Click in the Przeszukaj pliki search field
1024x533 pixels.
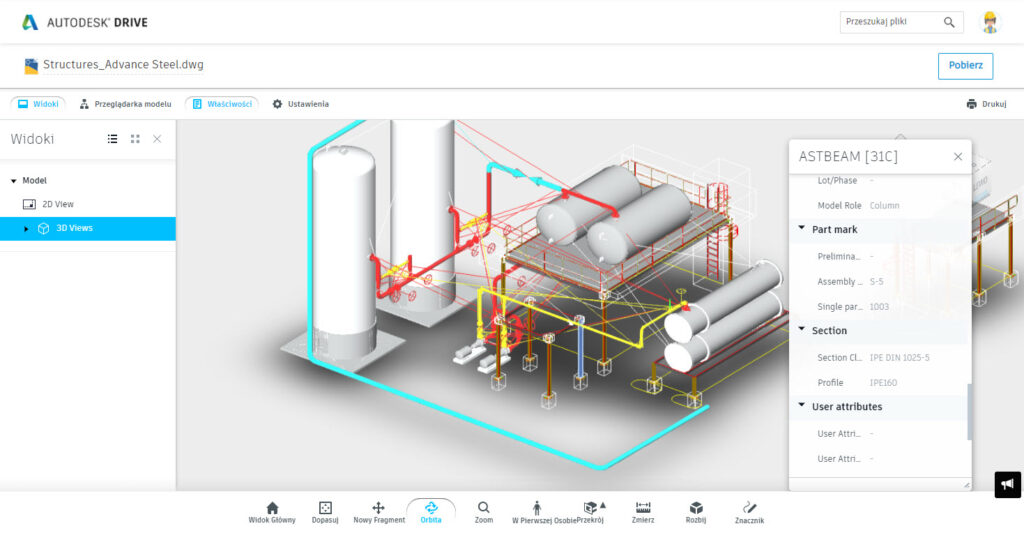click(x=890, y=22)
